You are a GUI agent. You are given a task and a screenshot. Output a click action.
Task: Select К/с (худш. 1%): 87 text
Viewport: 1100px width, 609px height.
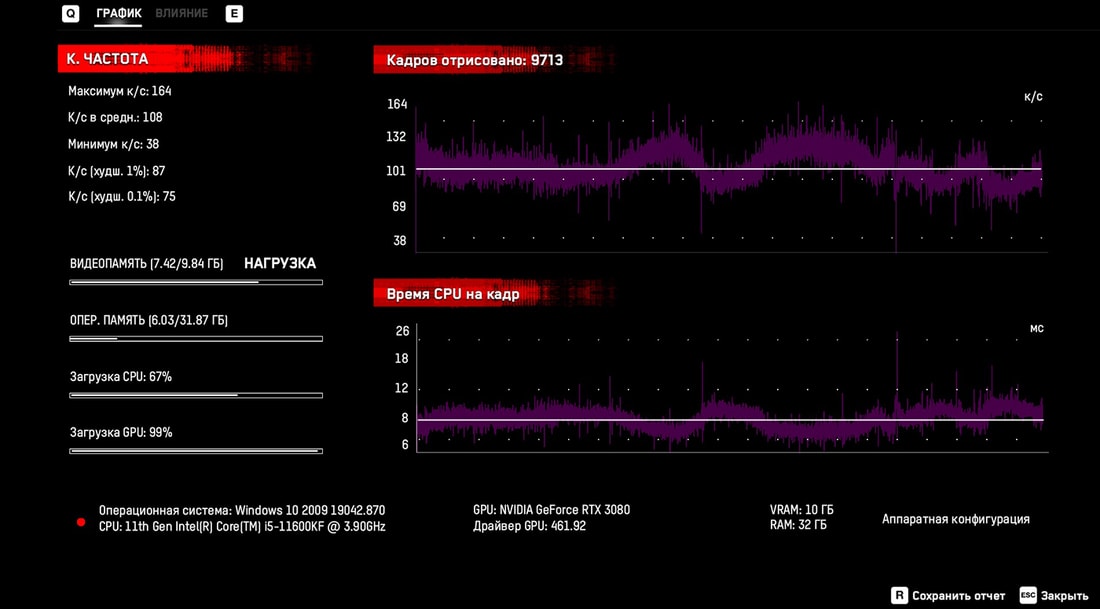[116, 170]
